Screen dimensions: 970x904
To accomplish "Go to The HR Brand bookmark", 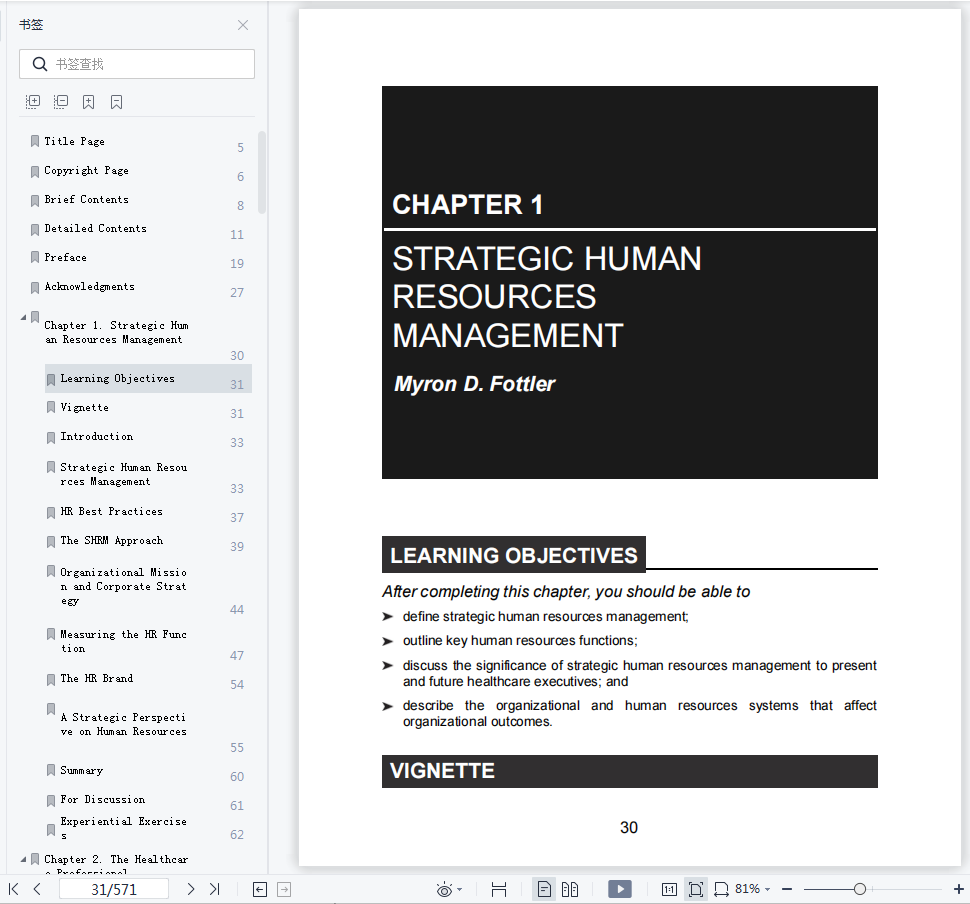I will pos(97,678).
